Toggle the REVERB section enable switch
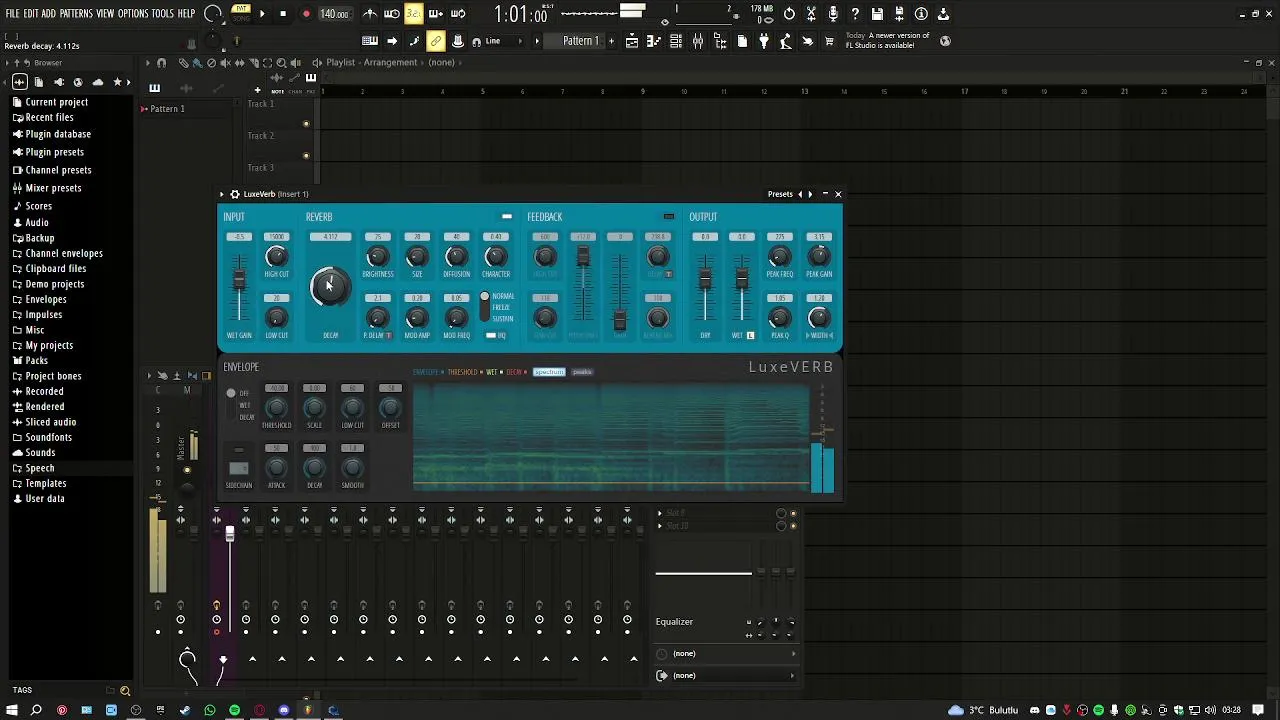 [x=507, y=217]
